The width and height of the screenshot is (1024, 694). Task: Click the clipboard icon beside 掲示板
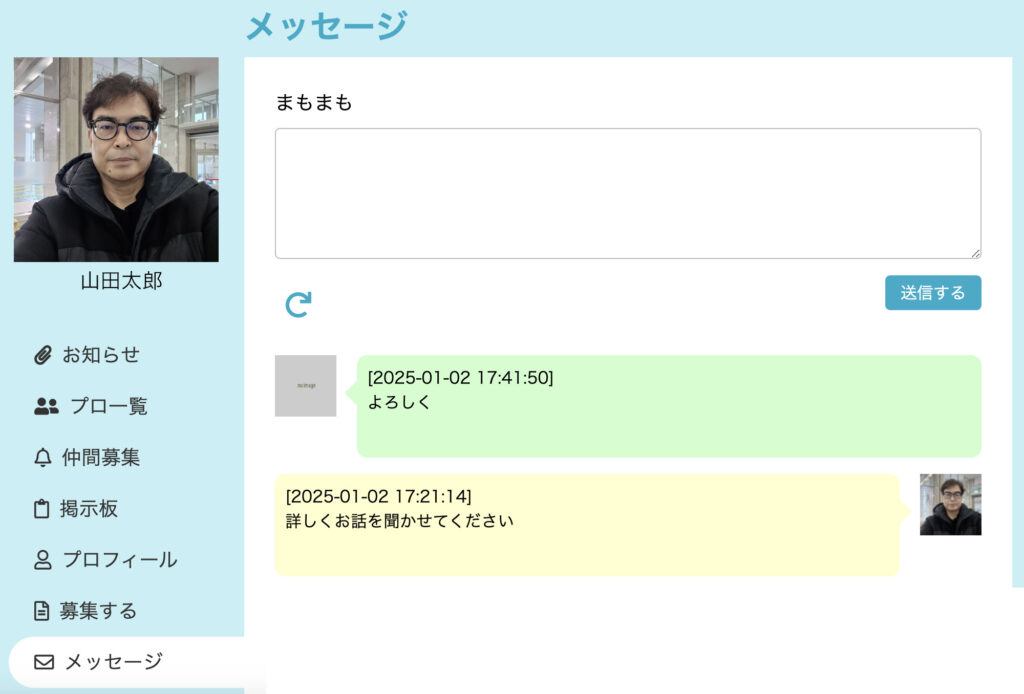(42, 509)
